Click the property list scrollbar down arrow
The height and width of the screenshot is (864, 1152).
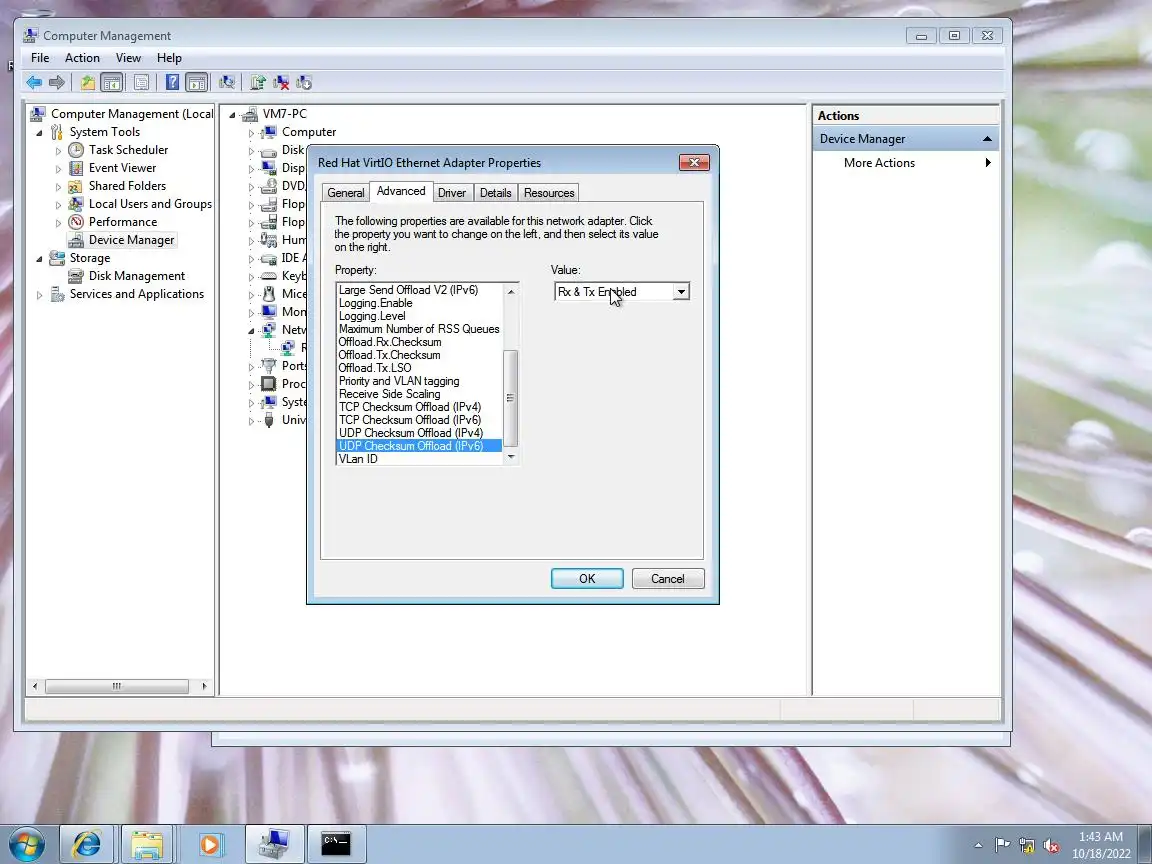(511, 457)
